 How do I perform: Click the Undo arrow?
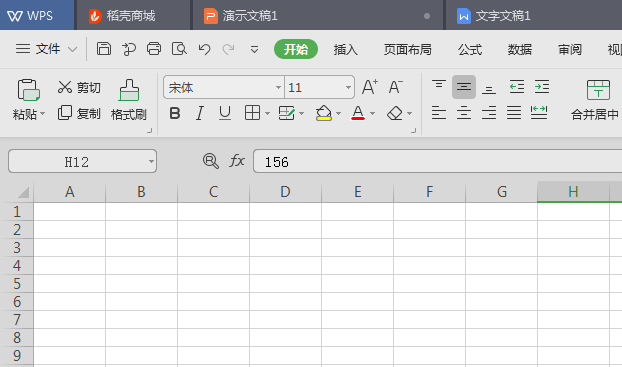click(204, 49)
